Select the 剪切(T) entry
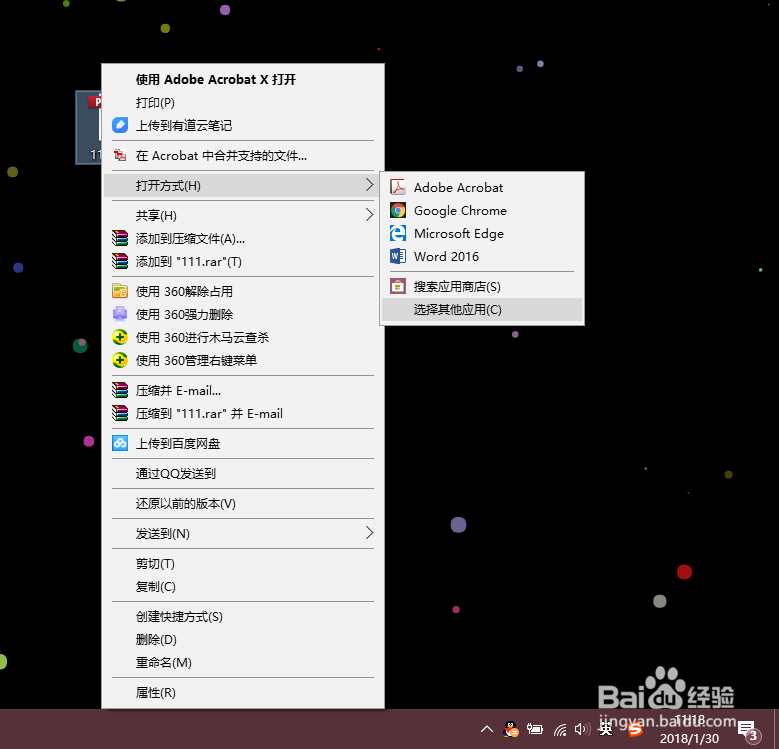 tap(243, 563)
